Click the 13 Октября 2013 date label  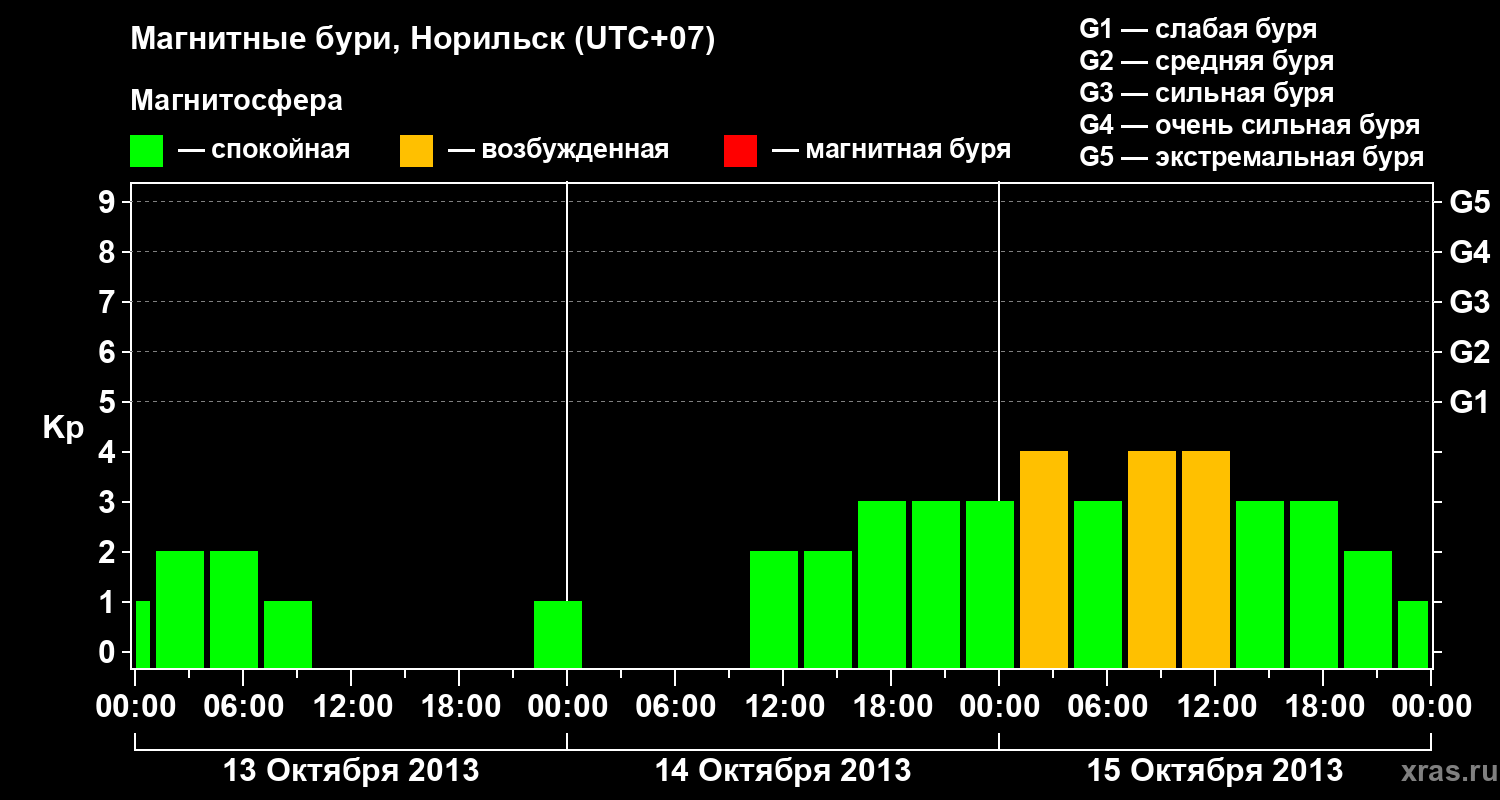tap(350, 770)
